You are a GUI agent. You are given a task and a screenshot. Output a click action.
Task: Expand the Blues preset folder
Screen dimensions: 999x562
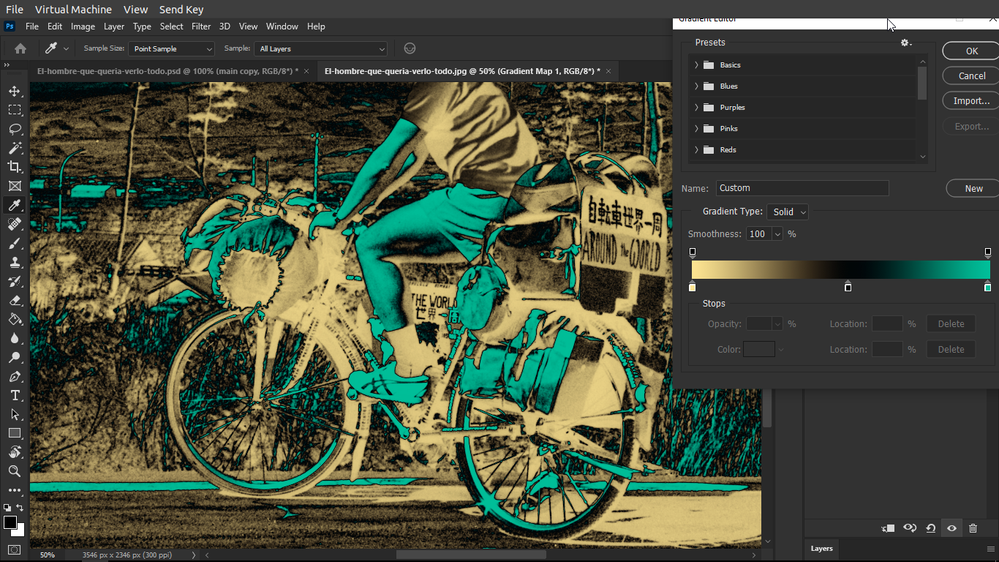pos(697,86)
